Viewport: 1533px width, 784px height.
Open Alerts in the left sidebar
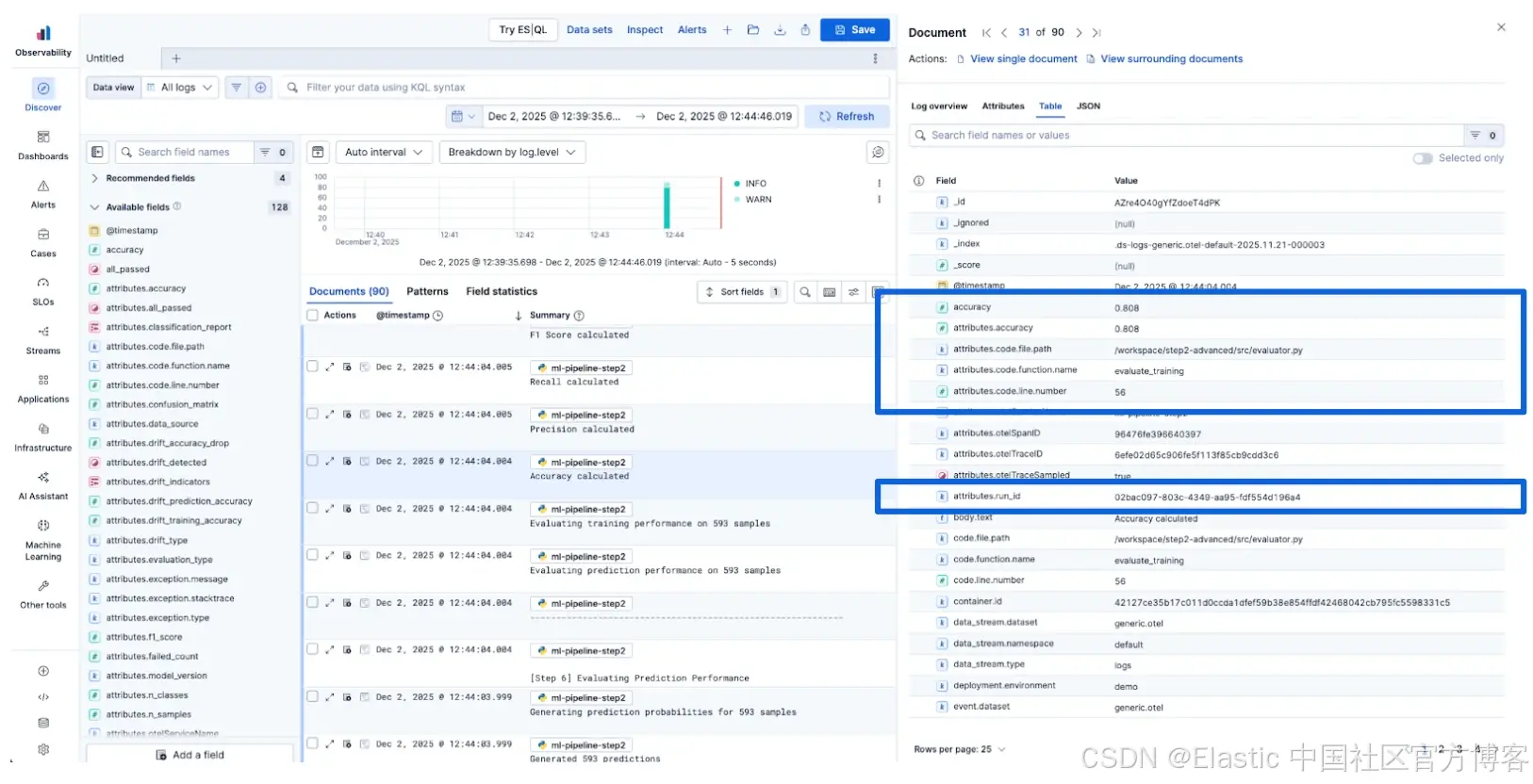tap(43, 193)
